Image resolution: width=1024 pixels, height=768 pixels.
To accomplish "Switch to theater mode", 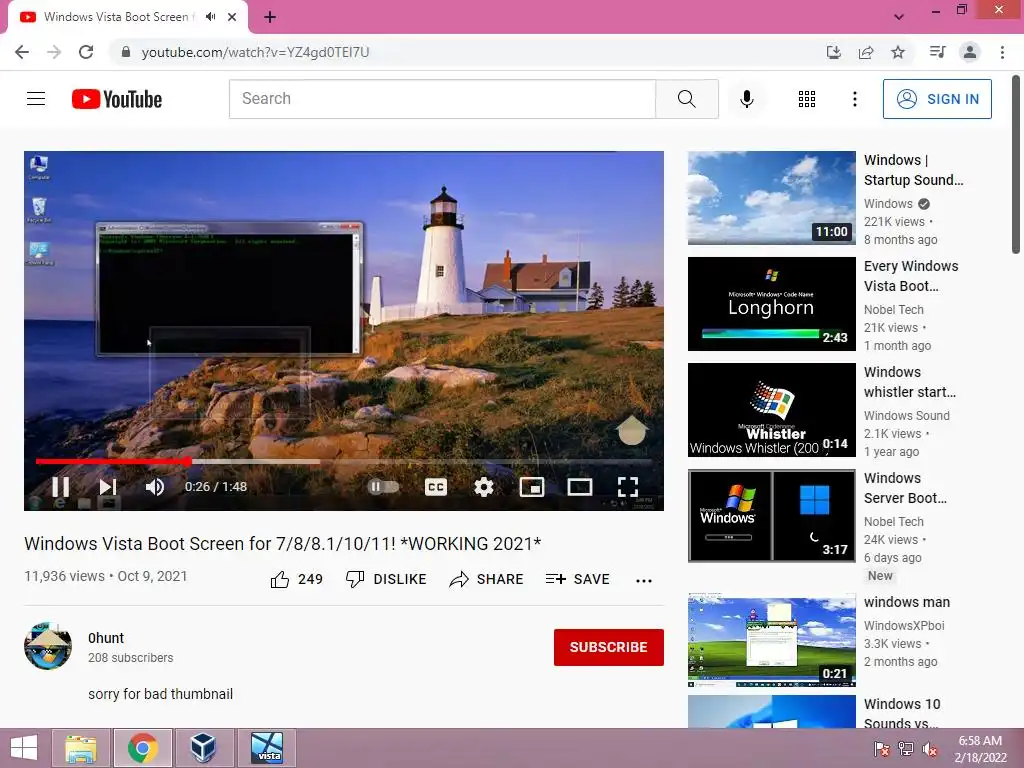I will tap(579, 487).
